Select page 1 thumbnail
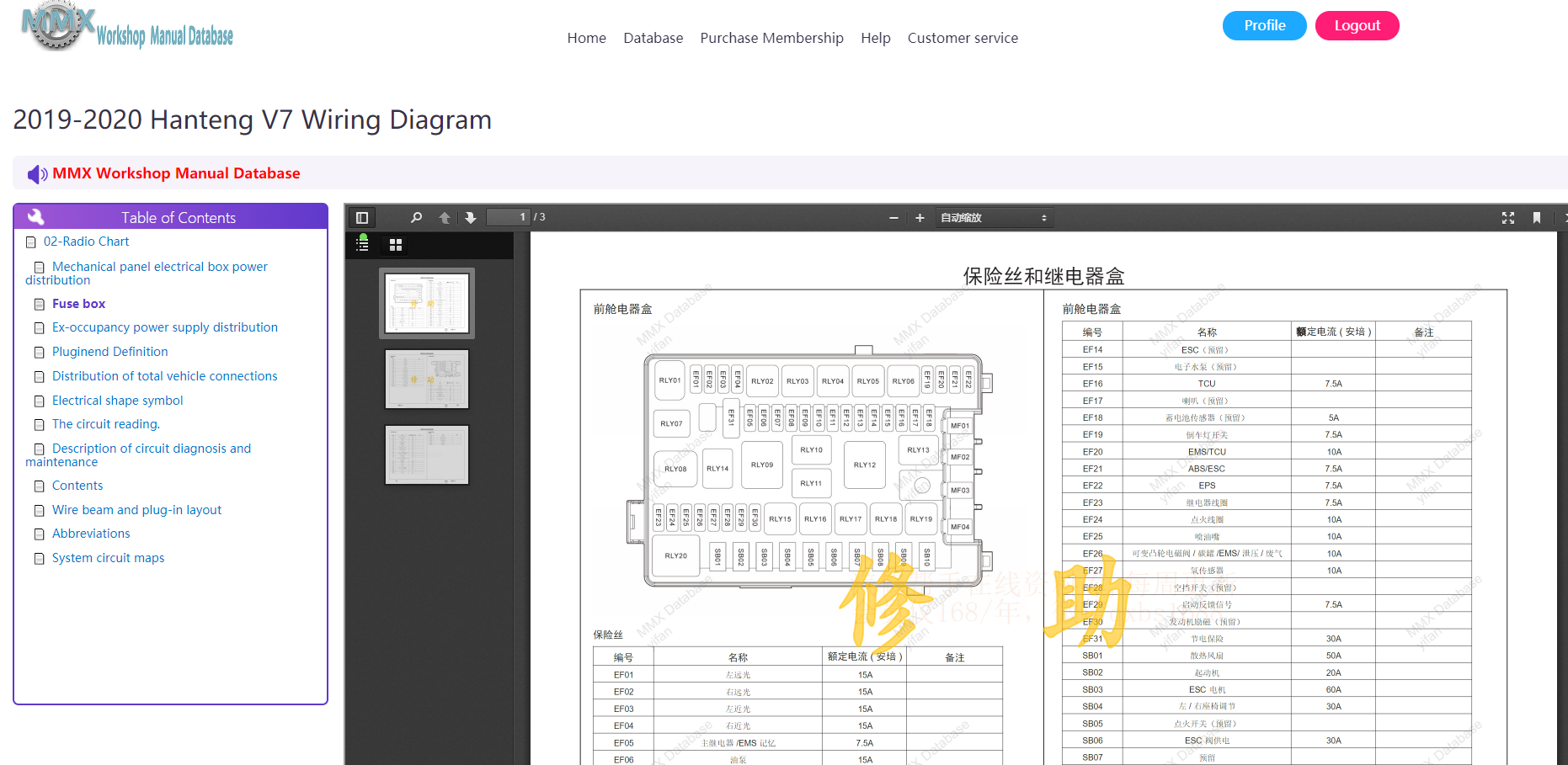 coord(427,303)
